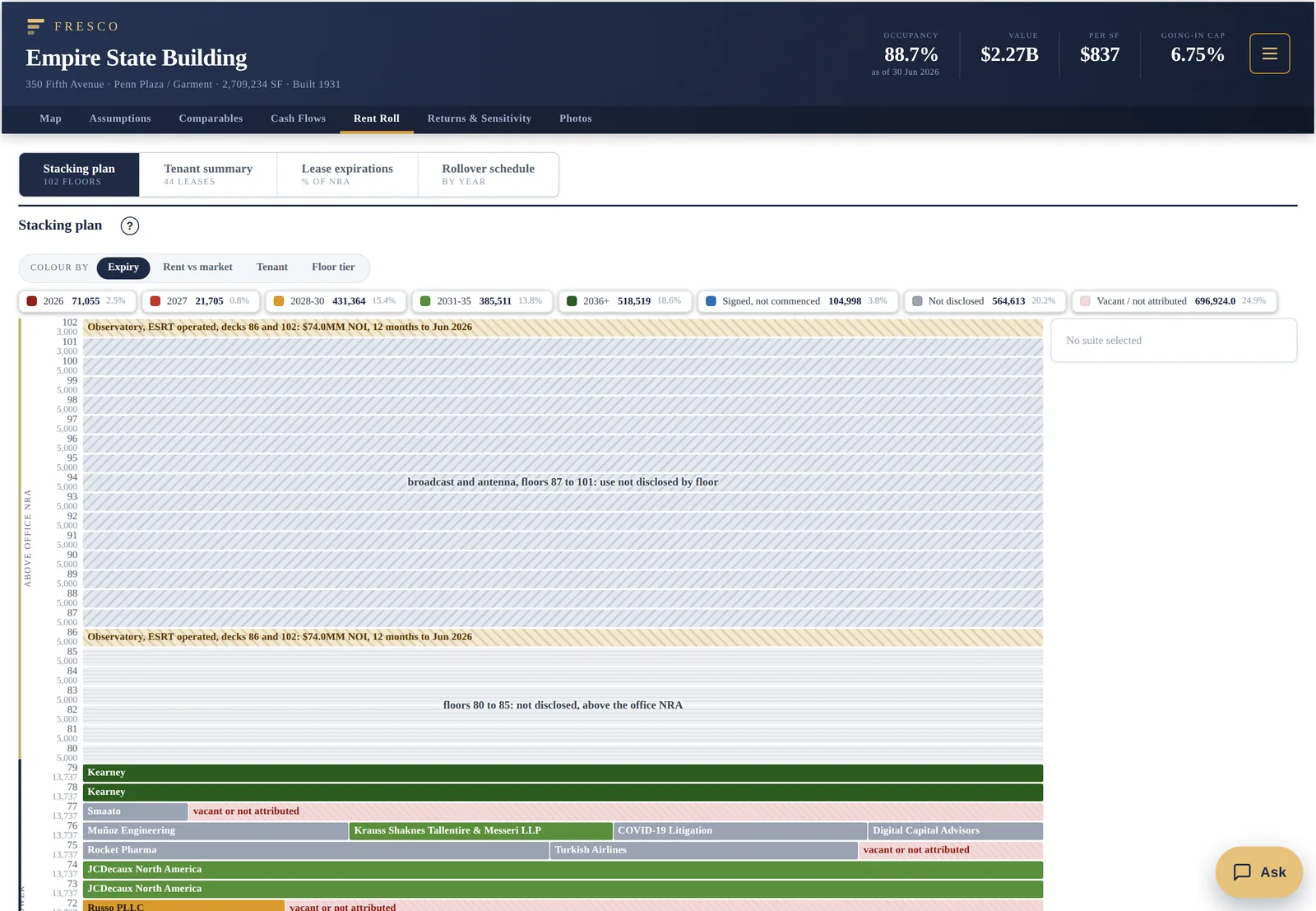
Task: Select the COVID-19 Litigation suite
Action: click(740, 831)
